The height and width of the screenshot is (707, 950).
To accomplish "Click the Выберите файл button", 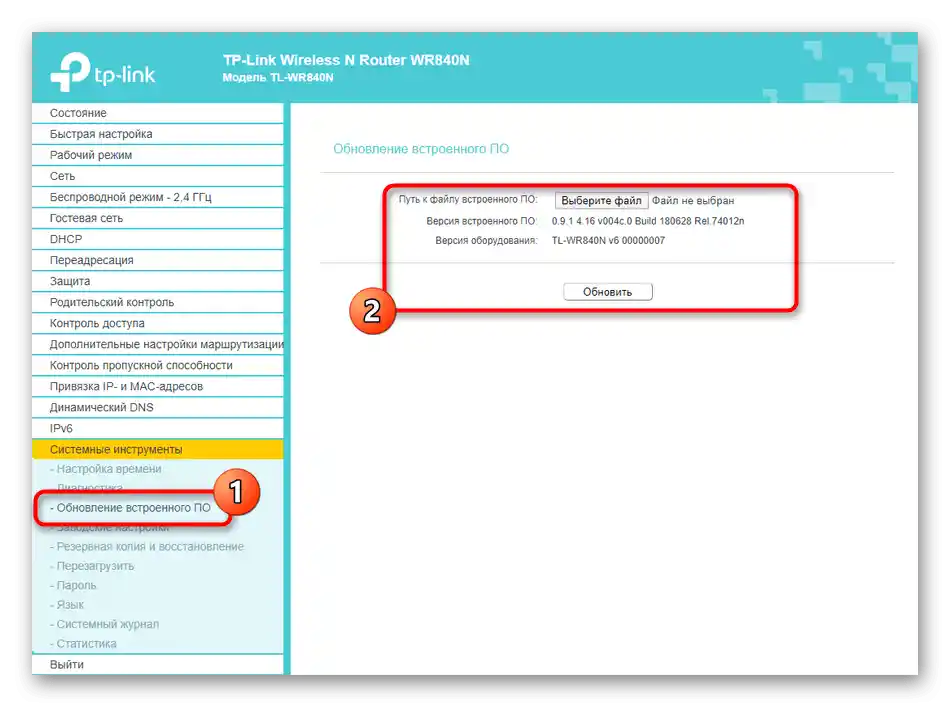I will pos(602,201).
